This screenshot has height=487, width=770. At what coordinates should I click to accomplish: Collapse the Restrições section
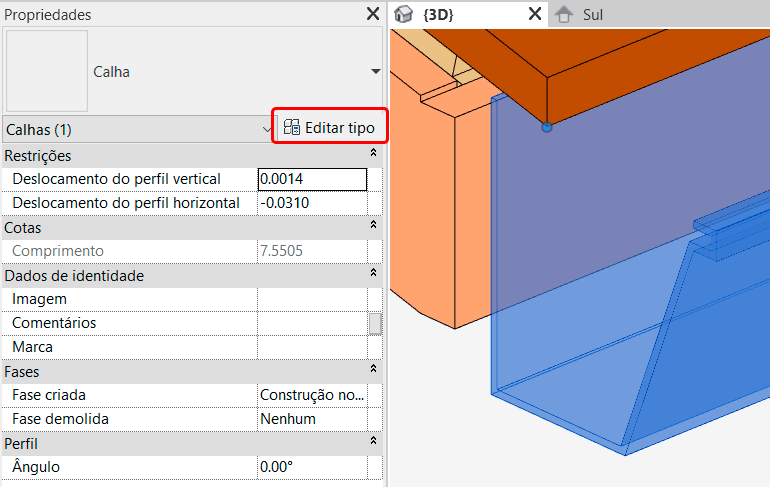pos(373,153)
